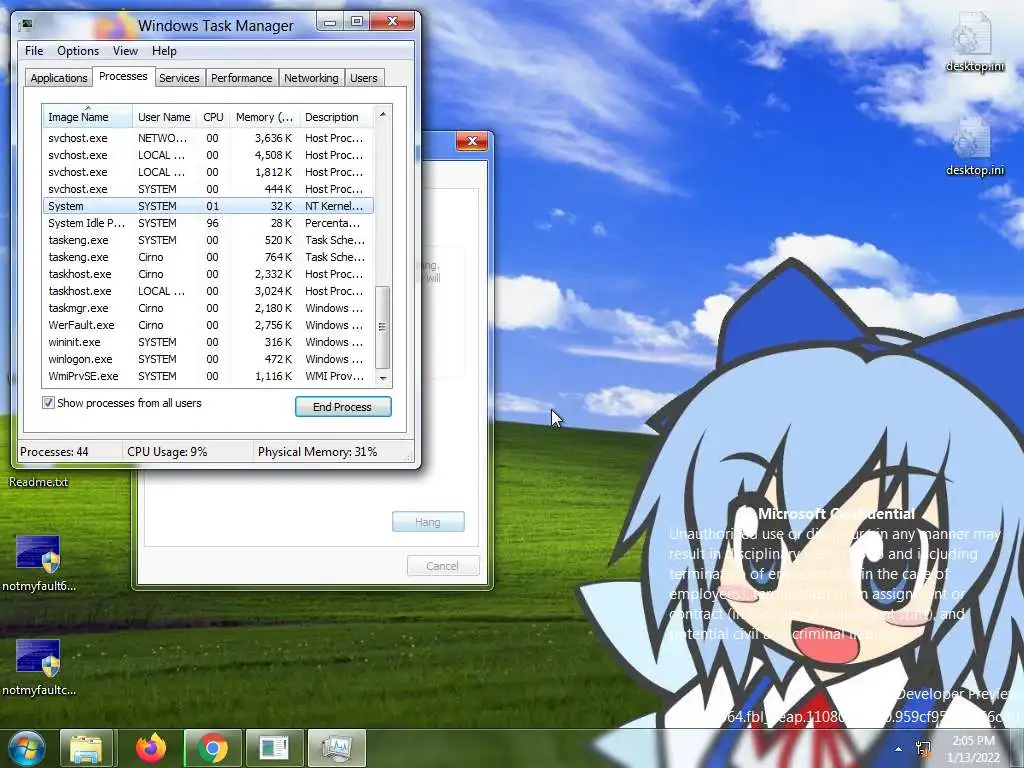
Task: Toggle Show processes from all users
Action: [x=48, y=403]
